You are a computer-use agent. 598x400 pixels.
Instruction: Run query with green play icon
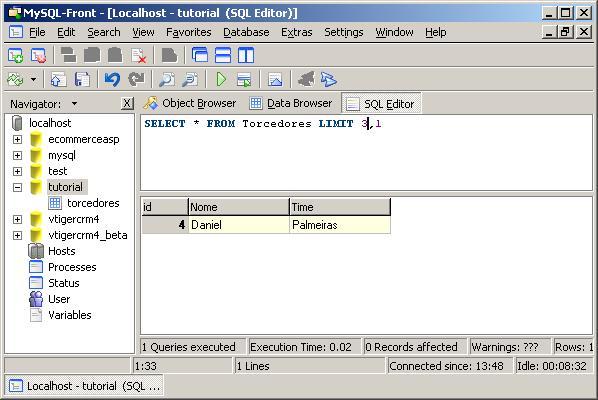(x=221, y=80)
